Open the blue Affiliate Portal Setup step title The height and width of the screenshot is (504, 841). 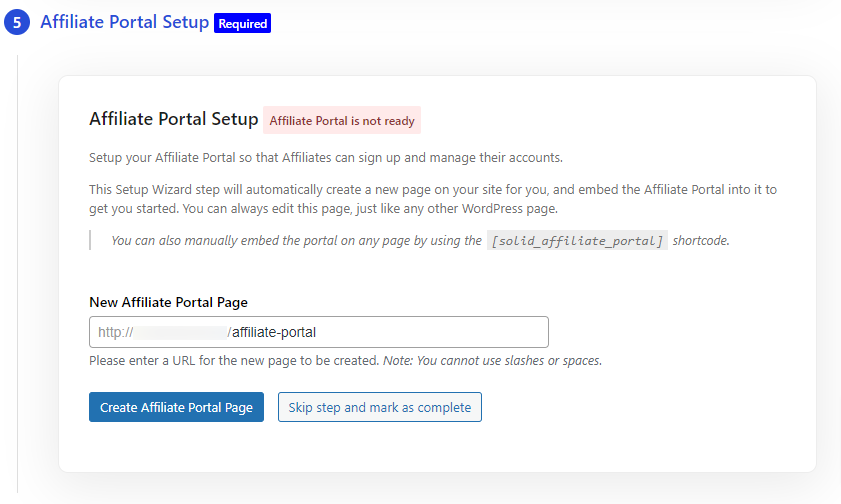click(124, 22)
